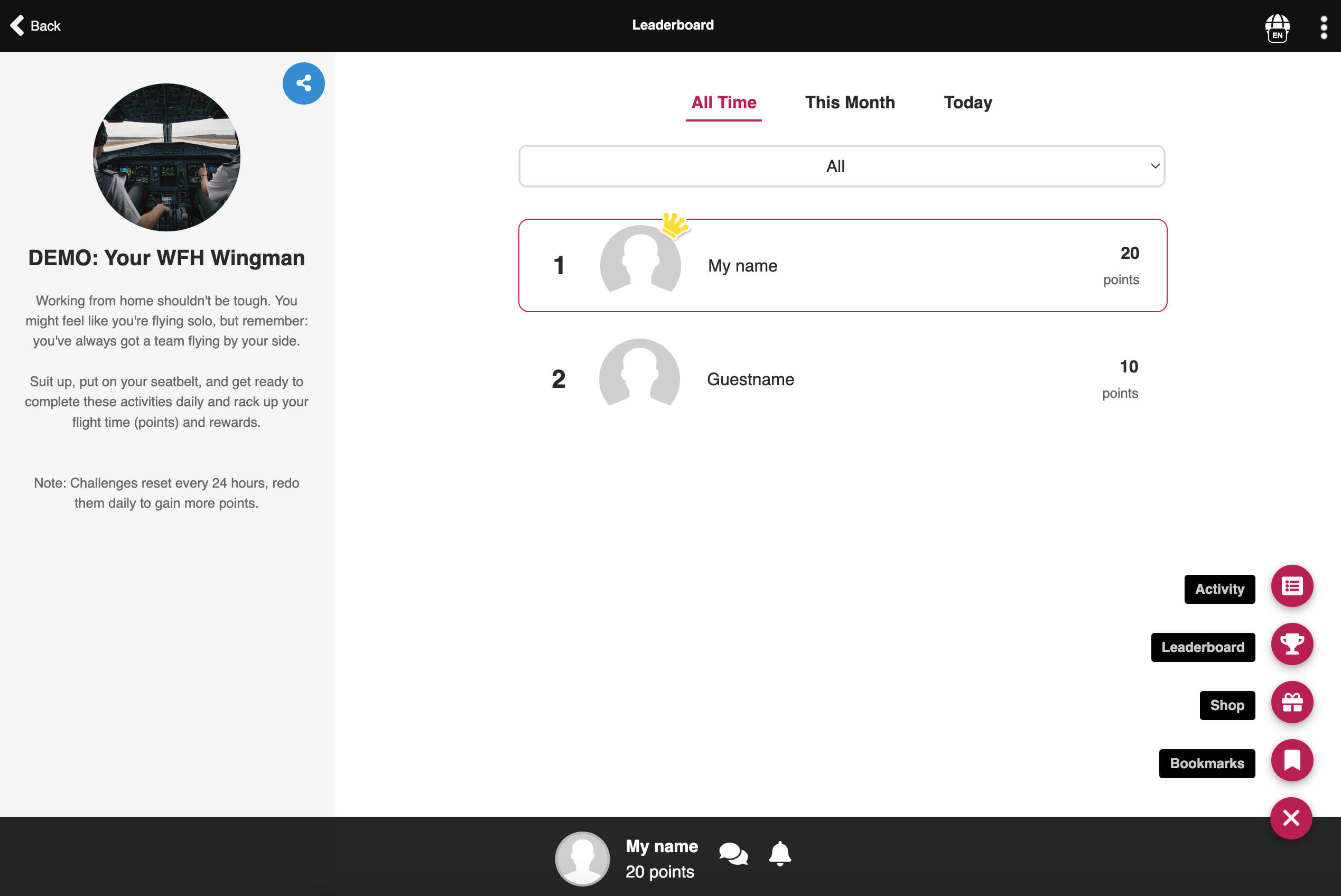Open the Shop gift icon
This screenshot has width=1341, height=896.
(x=1292, y=702)
